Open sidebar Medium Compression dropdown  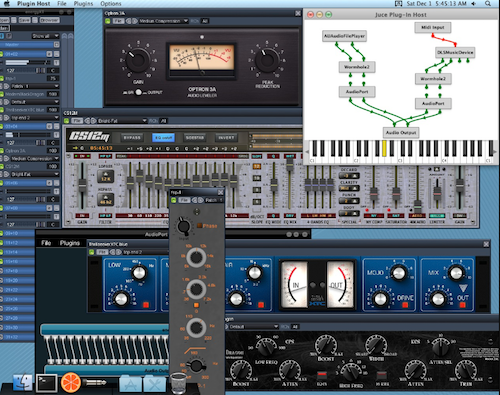click(35, 159)
